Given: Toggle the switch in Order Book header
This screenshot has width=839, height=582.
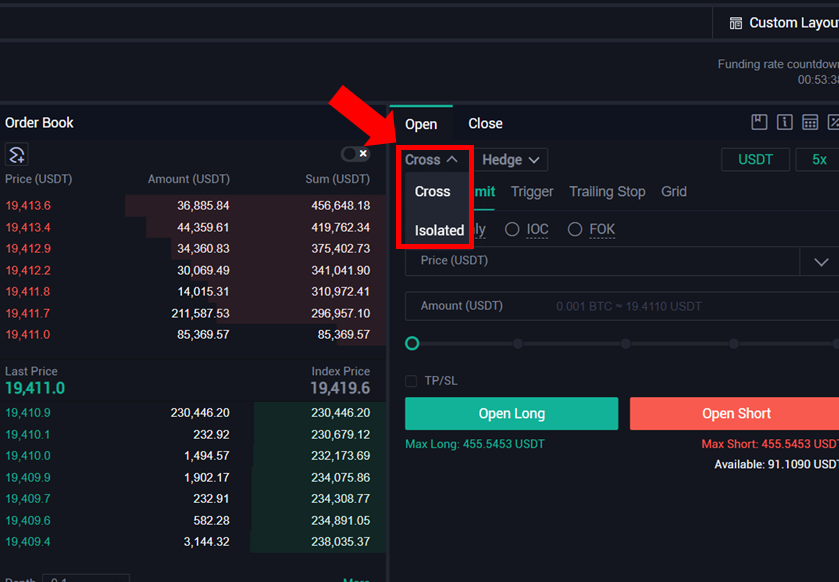Looking at the screenshot, I should coord(355,154).
